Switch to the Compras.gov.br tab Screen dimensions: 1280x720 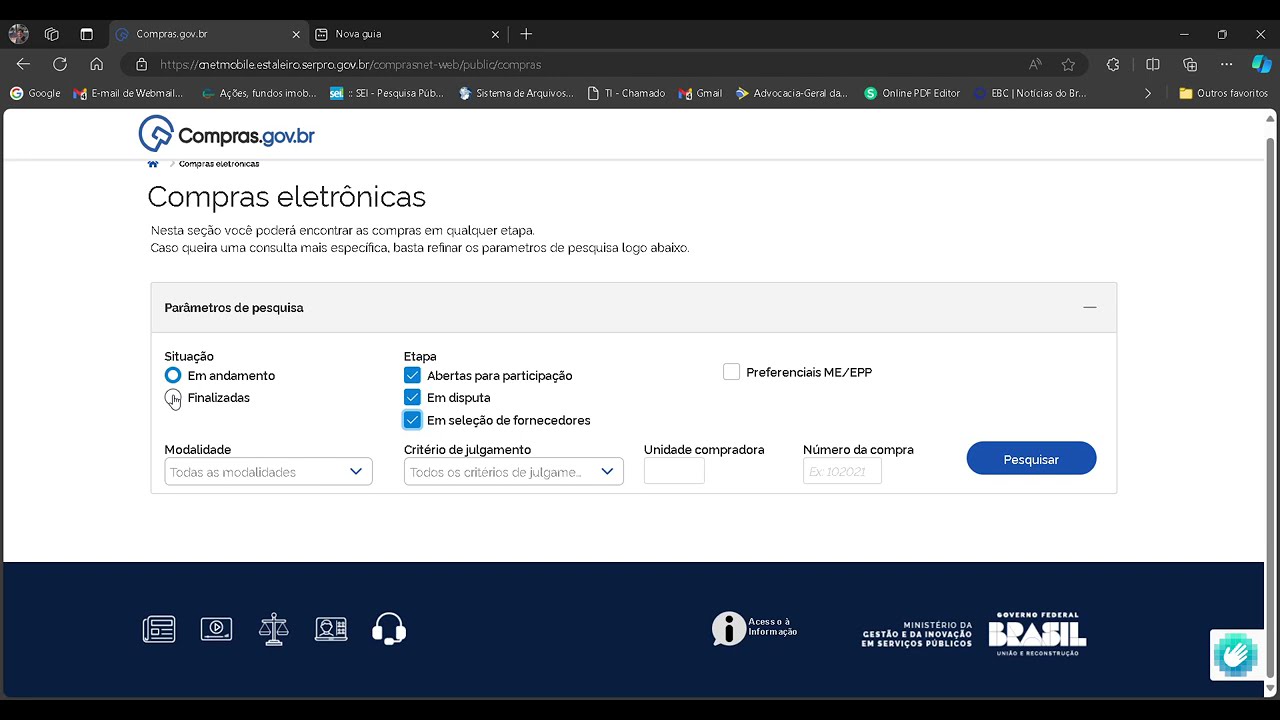208,34
